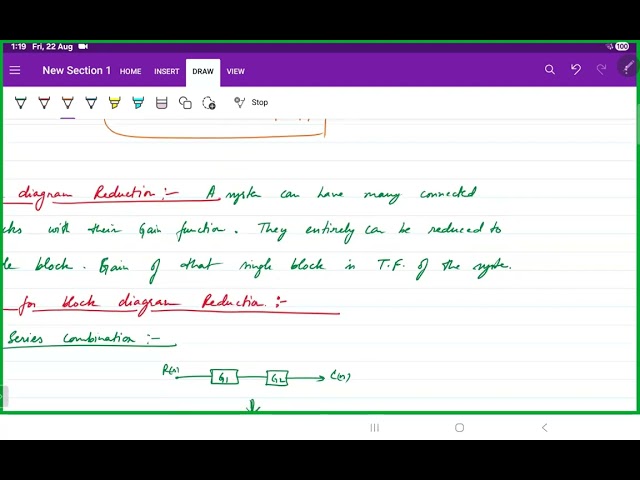Image resolution: width=640 pixels, height=480 pixels.
Task: Open search in the notebook
Action: pyautogui.click(x=550, y=70)
